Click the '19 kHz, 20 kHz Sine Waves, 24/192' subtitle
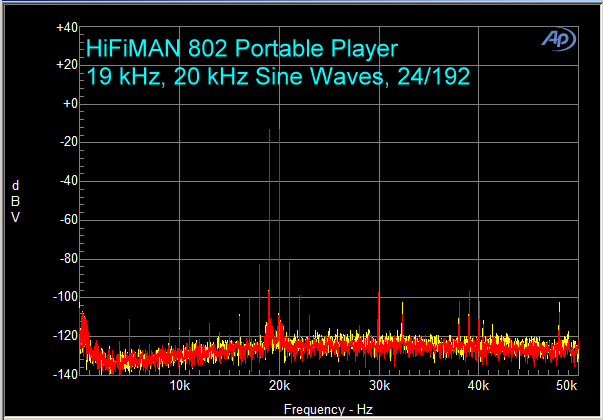This screenshot has width=603, height=420. tap(279, 75)
